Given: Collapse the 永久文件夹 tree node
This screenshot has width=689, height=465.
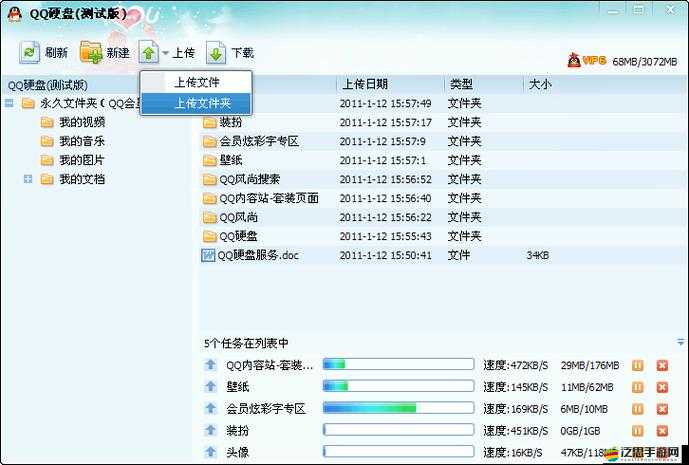Looking at the screenshot, I should (x=9, y=103).
